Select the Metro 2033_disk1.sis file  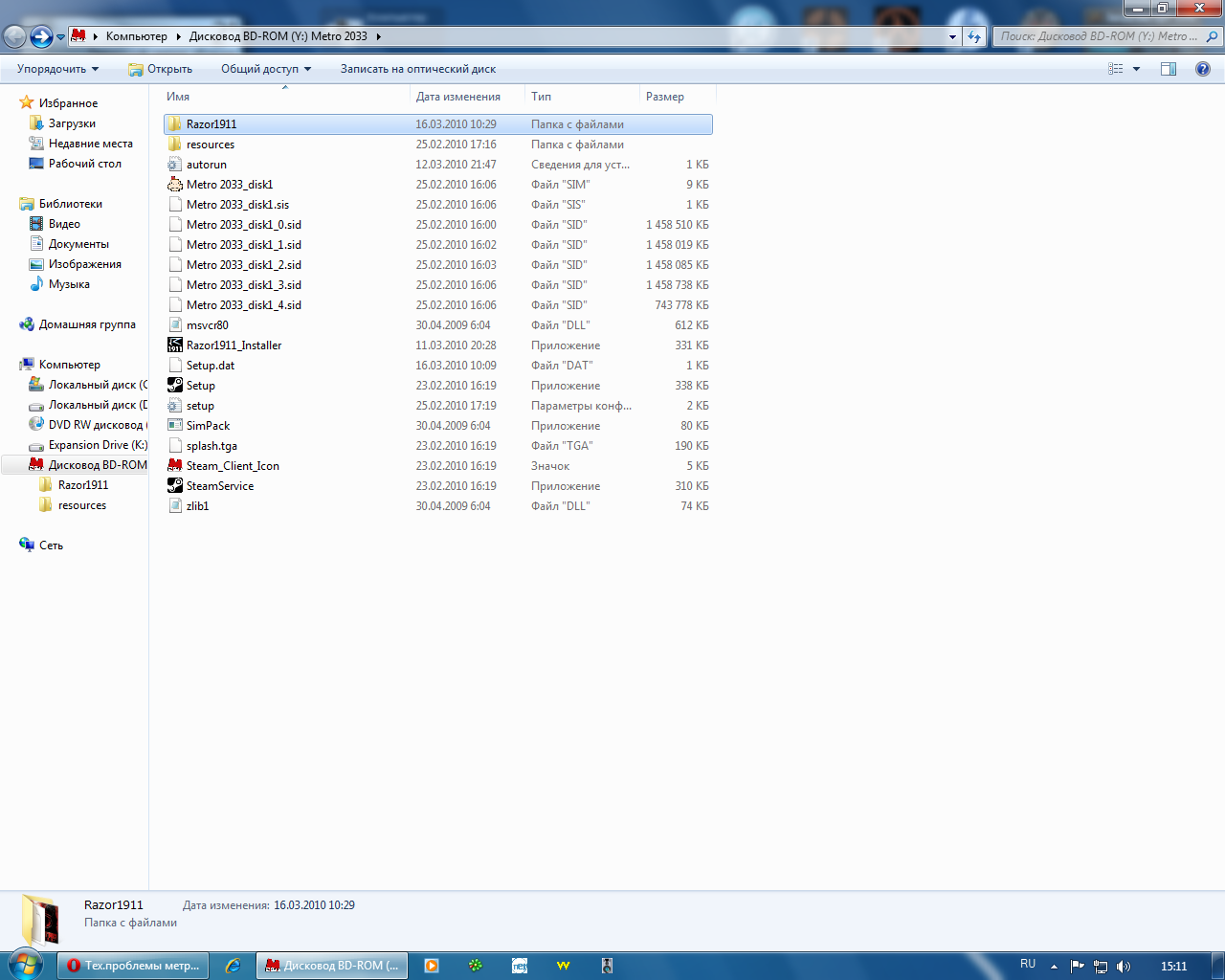237,205
